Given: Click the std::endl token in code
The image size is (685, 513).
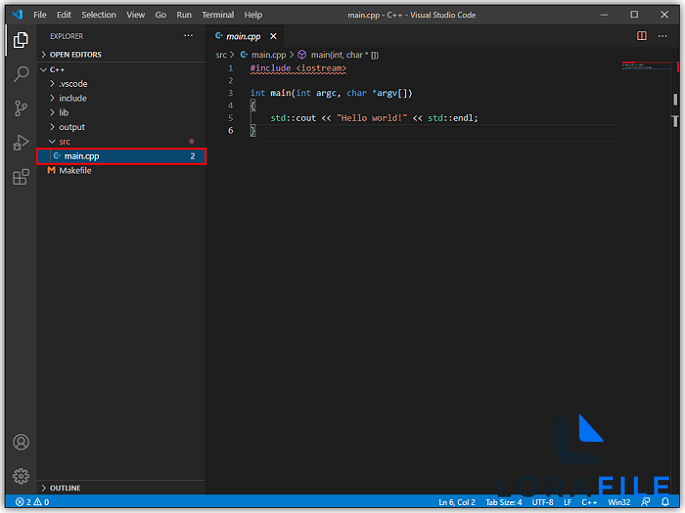Looking at the screenshot, I should tap(450, 118).
